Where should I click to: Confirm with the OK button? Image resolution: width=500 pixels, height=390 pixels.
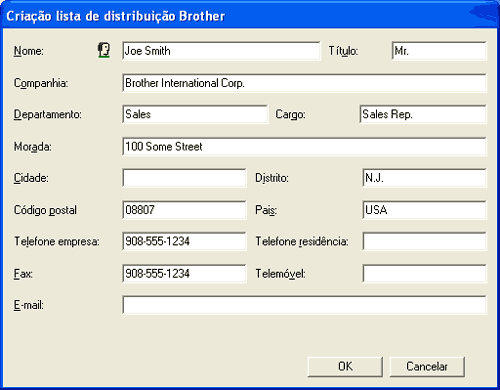coord(345,367)
